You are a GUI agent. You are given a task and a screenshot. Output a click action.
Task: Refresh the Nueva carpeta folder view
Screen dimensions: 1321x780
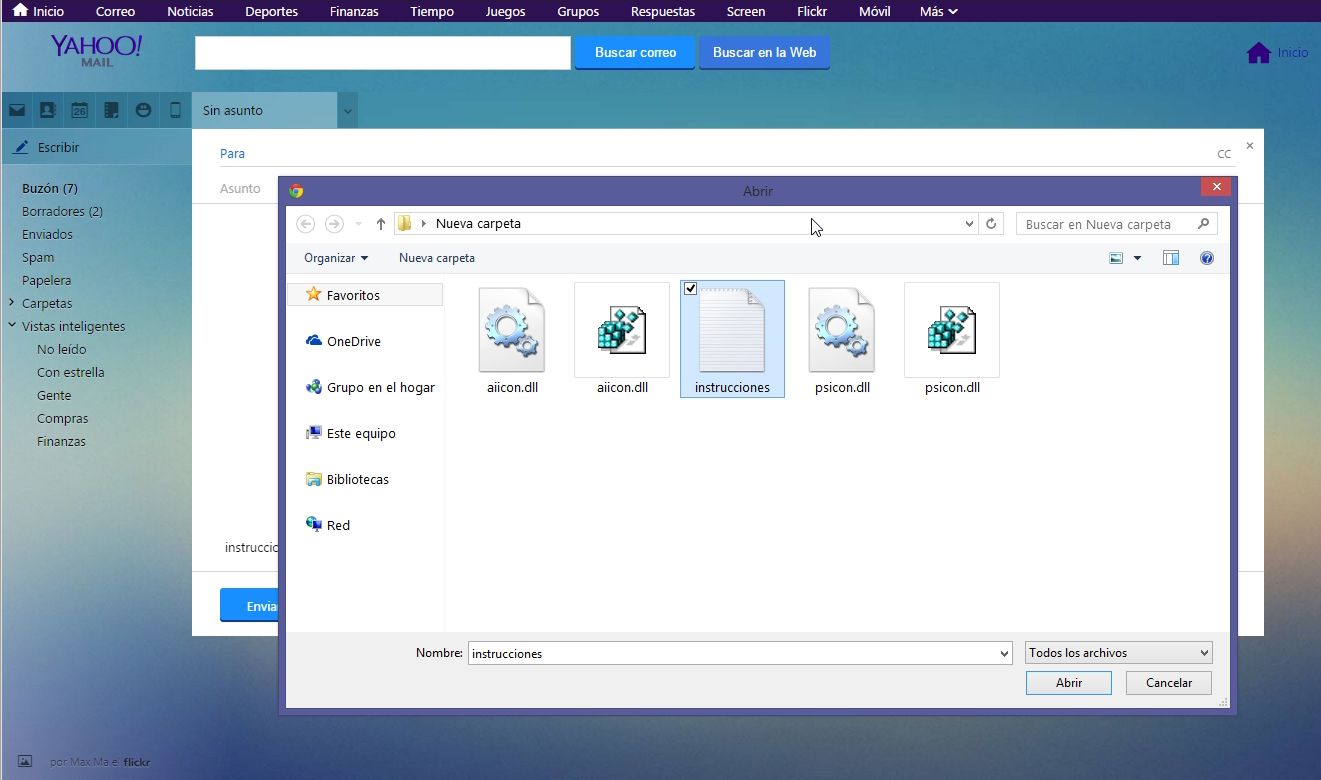(x=991, y=224)
